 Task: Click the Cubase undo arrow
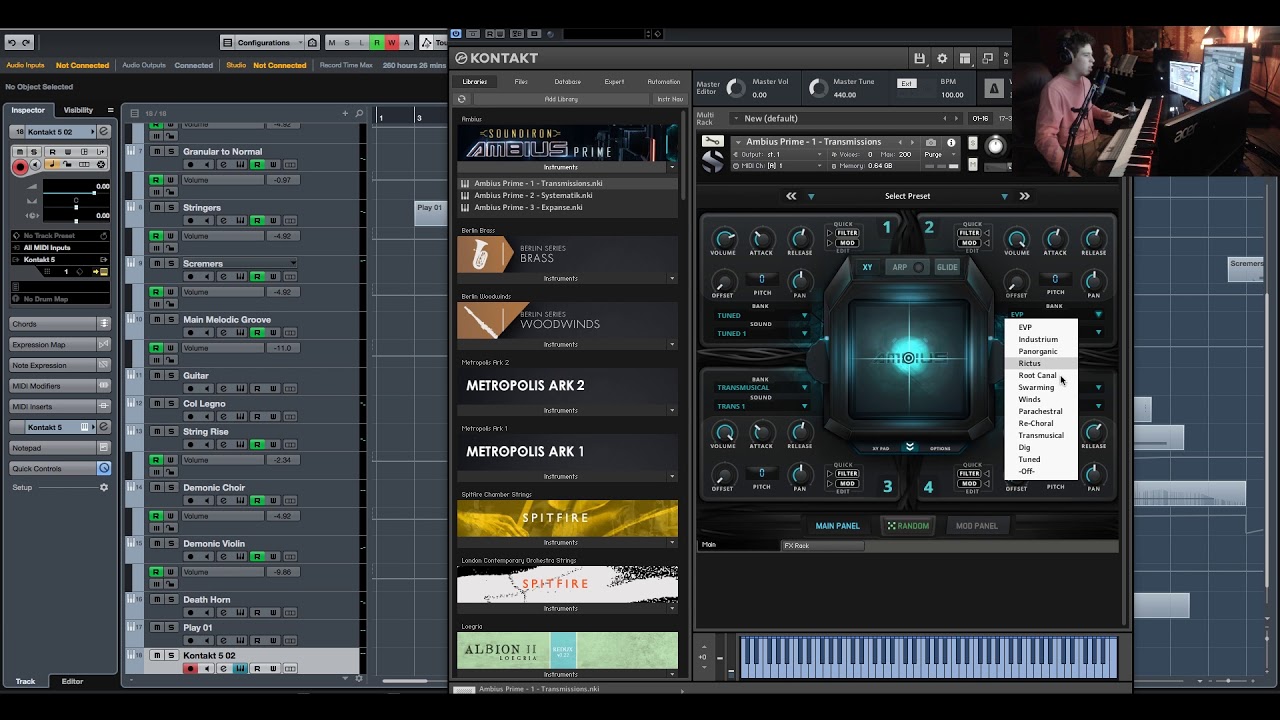click(x=12, y=42)
